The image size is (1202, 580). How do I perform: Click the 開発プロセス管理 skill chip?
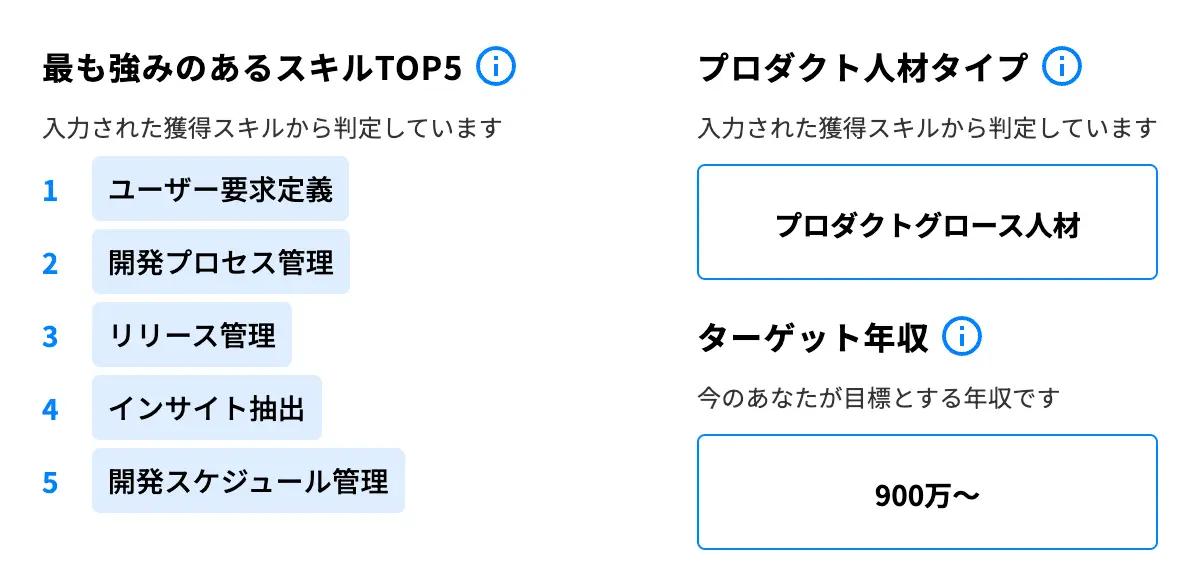(x=221, y=262)
